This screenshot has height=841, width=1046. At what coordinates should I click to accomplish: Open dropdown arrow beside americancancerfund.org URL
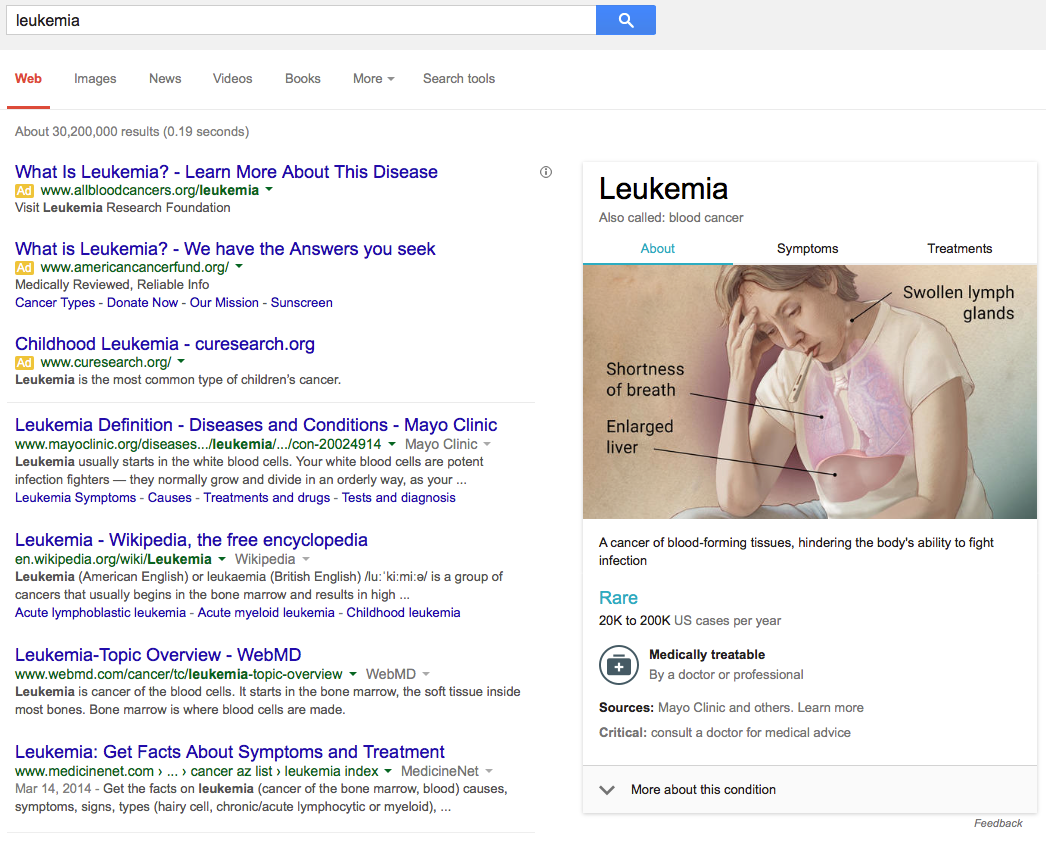[x=239, y=266]
